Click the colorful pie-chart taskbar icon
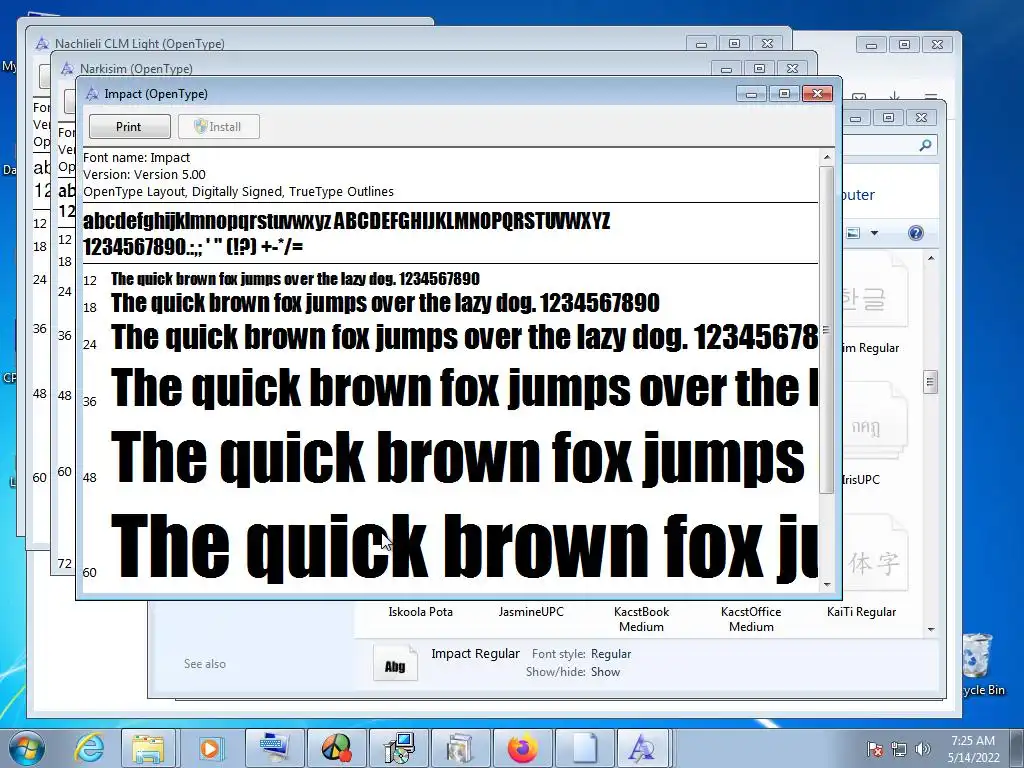1024x768 pixels. coord(336,748)
